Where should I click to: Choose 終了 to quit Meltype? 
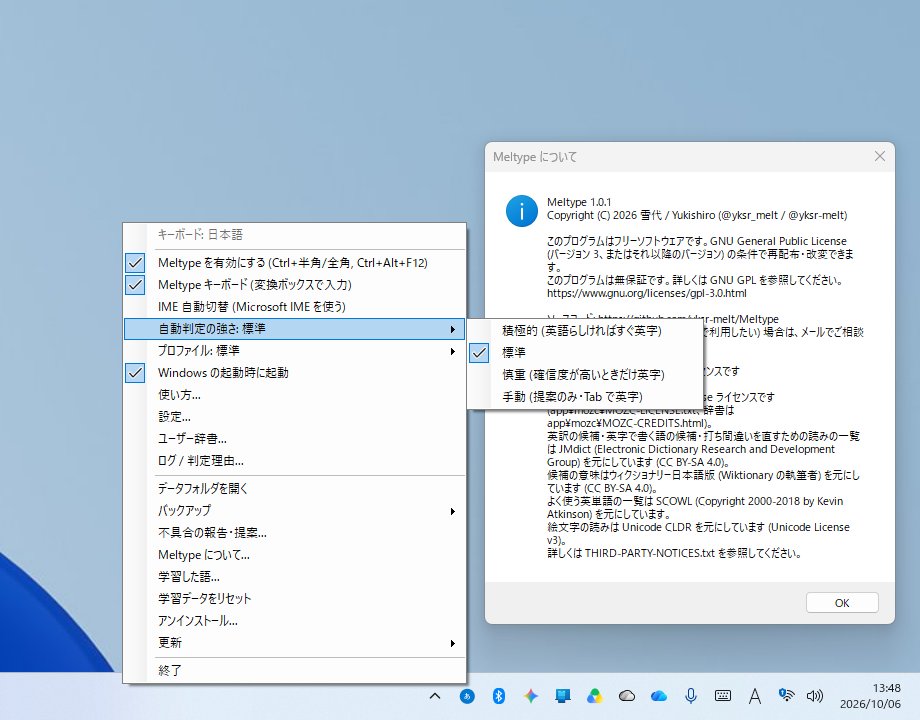click(294, 670)
